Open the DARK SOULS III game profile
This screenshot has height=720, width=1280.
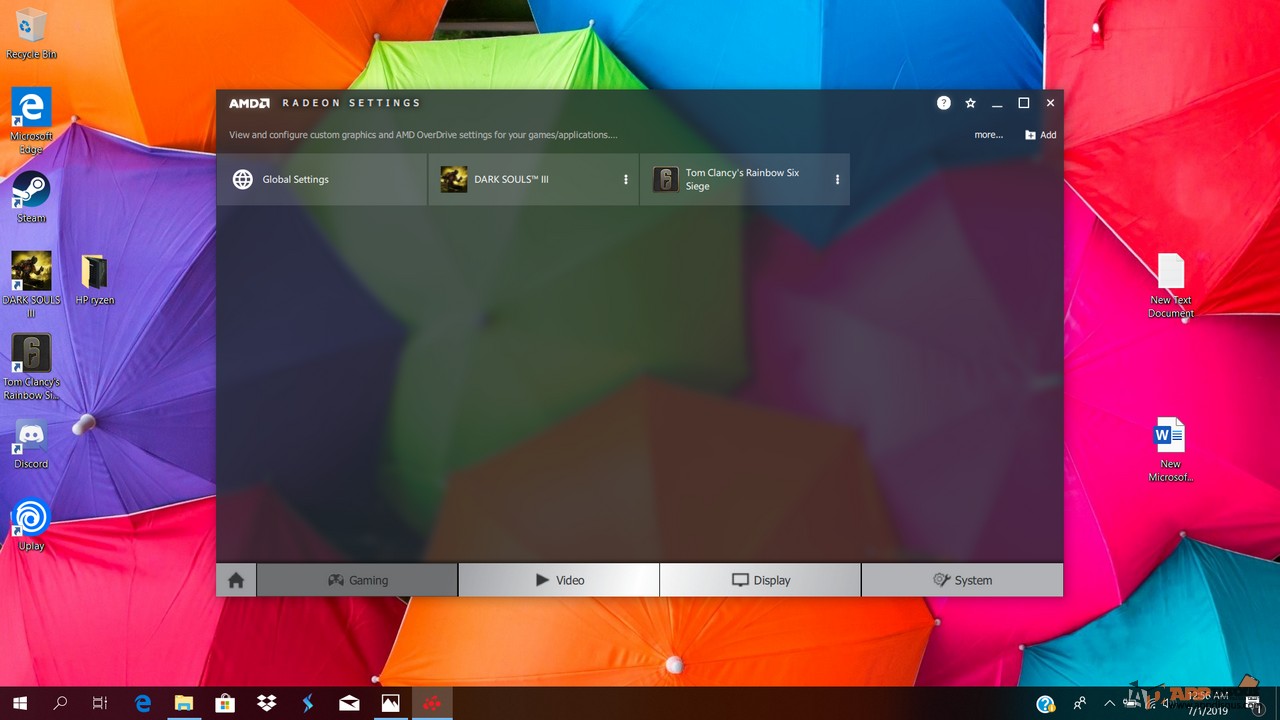click(533, 179)
